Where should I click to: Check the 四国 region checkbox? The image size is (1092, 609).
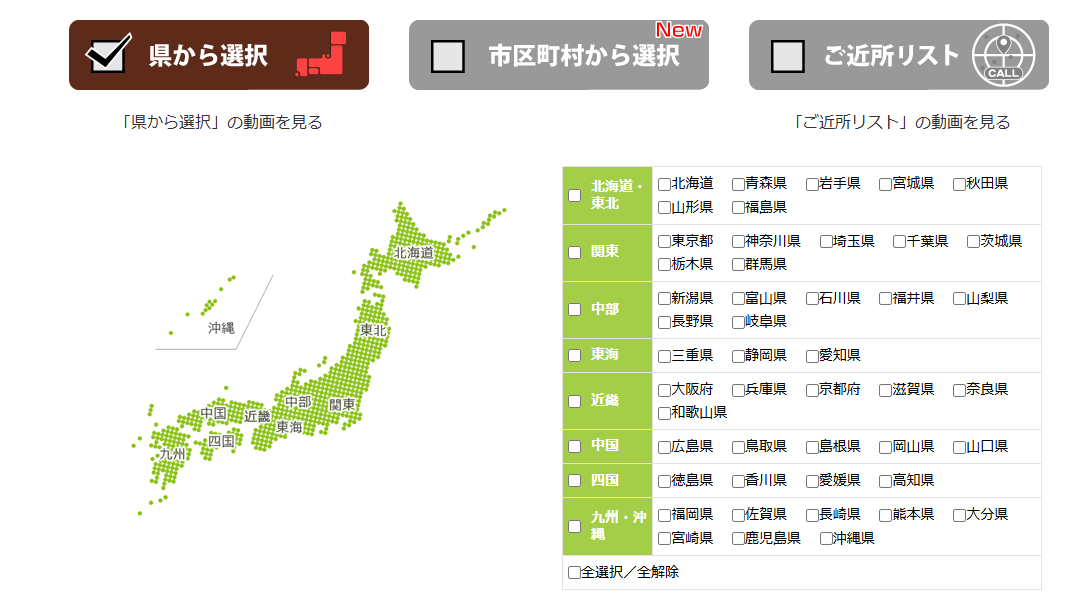pos(575,480)
